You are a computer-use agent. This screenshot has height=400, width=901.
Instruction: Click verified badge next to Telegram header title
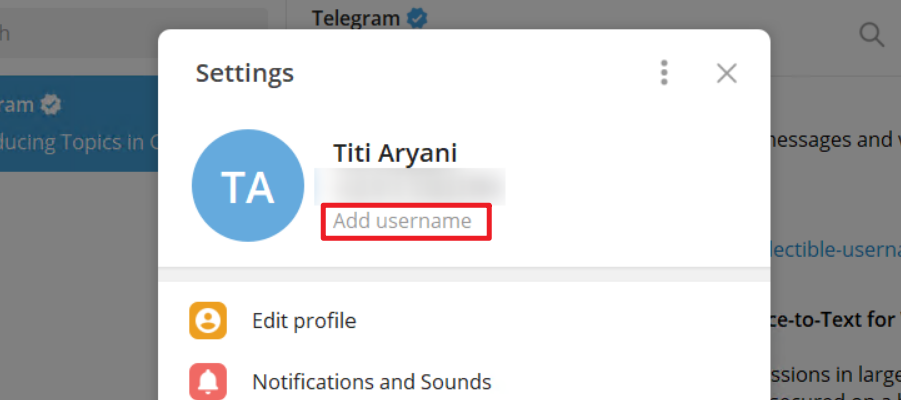click(417, 18)
